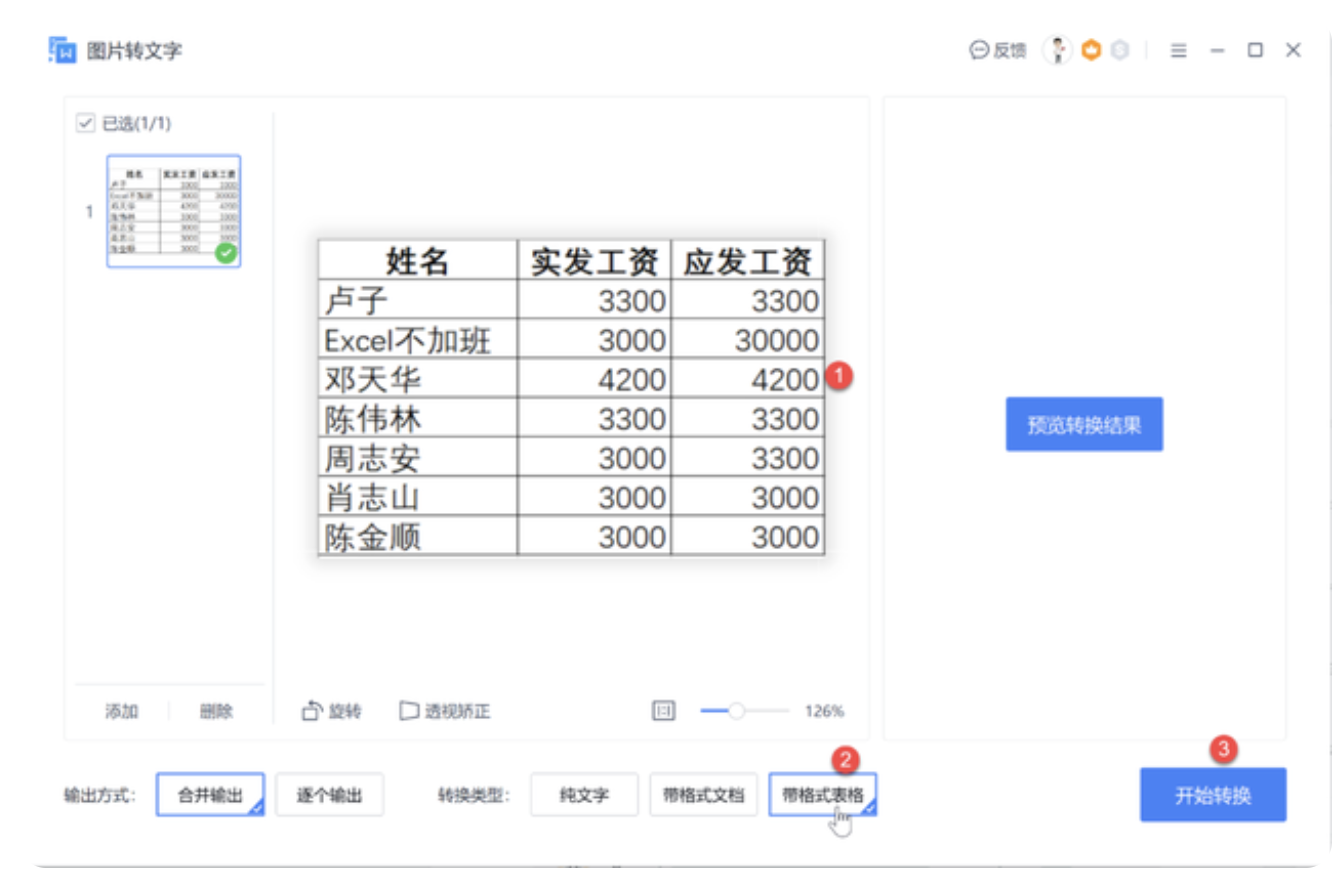
Task: Click the rotate (旋转) icon
Action: point(311,711)
